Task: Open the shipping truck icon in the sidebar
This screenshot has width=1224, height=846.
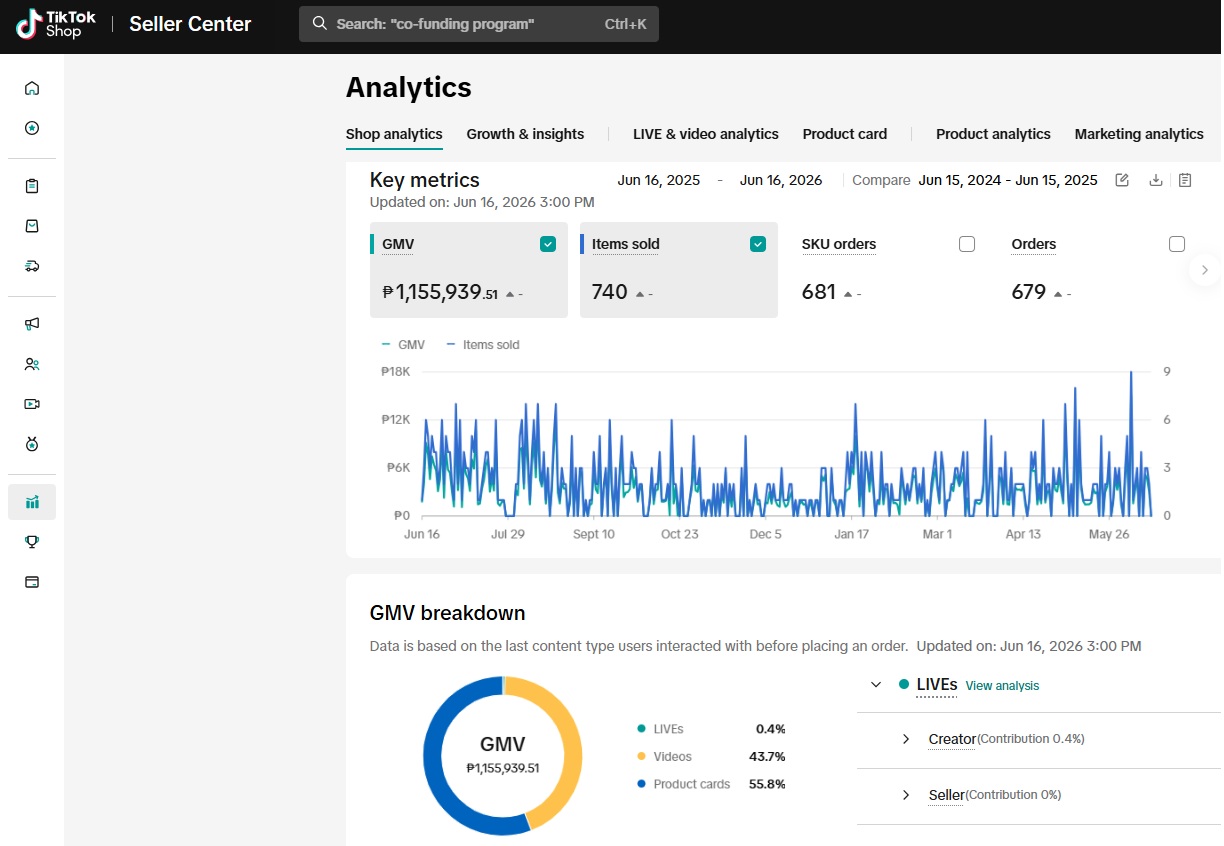Action: pos(32,266)
